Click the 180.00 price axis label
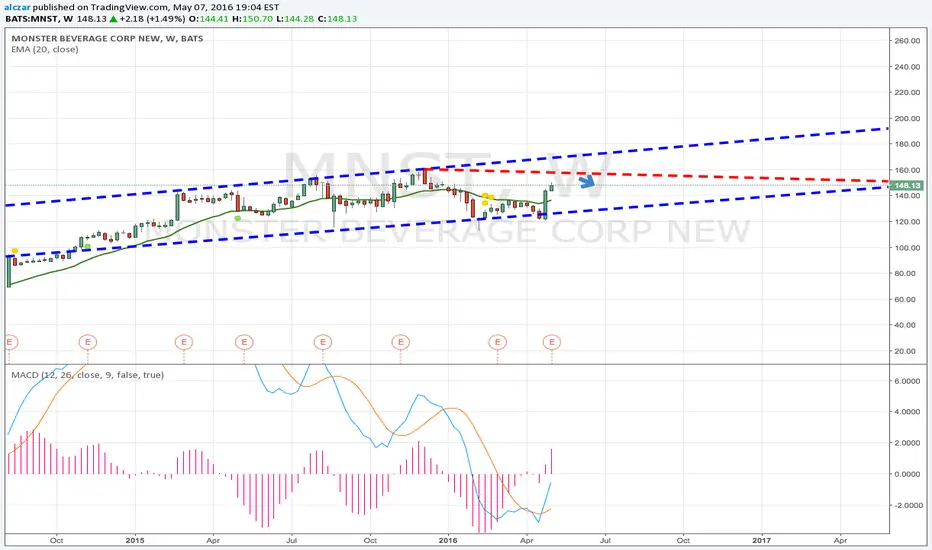This screenshot has height=550, width=932. click(x=908, y=144)
